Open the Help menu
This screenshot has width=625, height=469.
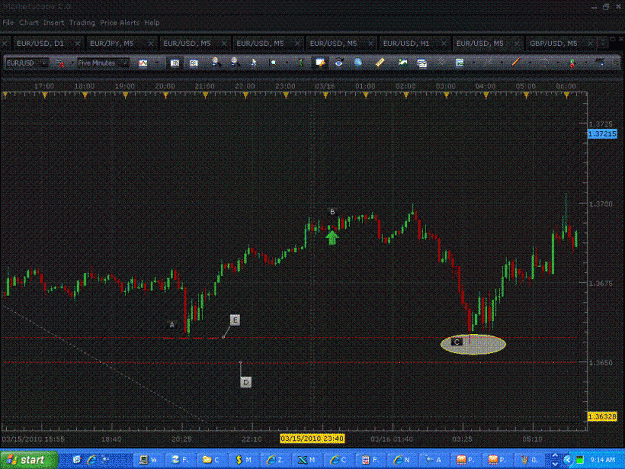[152, 23]
